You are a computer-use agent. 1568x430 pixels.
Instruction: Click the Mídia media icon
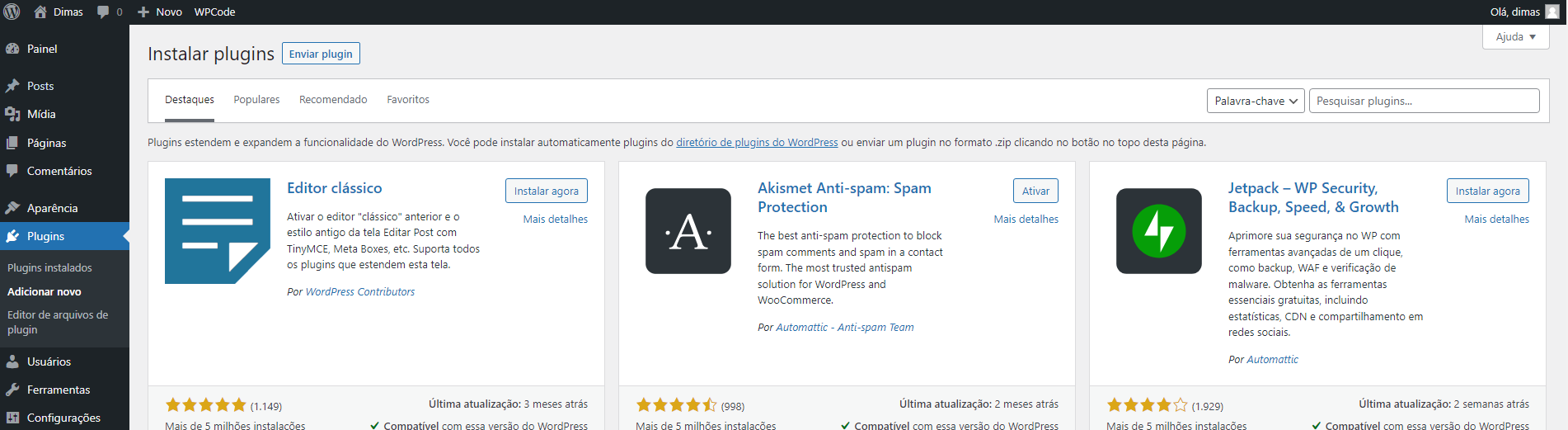pos(12,114)
